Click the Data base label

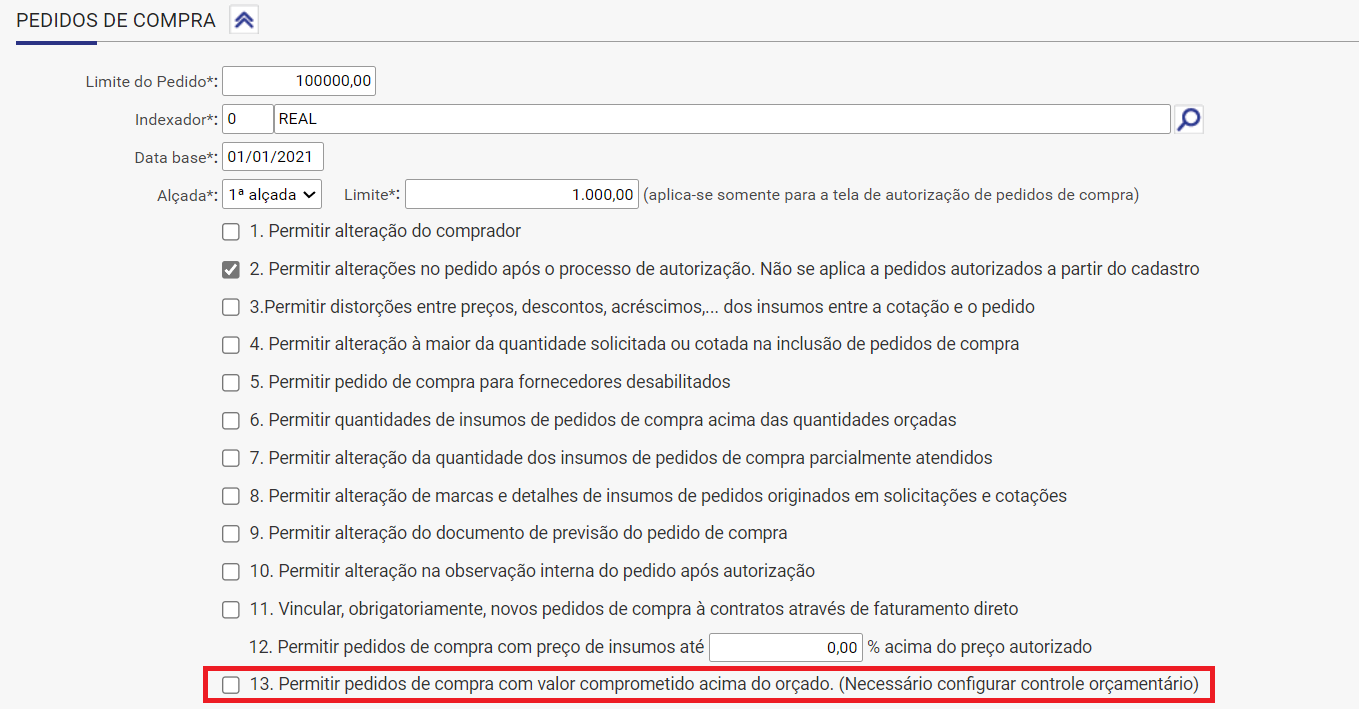(176, 157)
